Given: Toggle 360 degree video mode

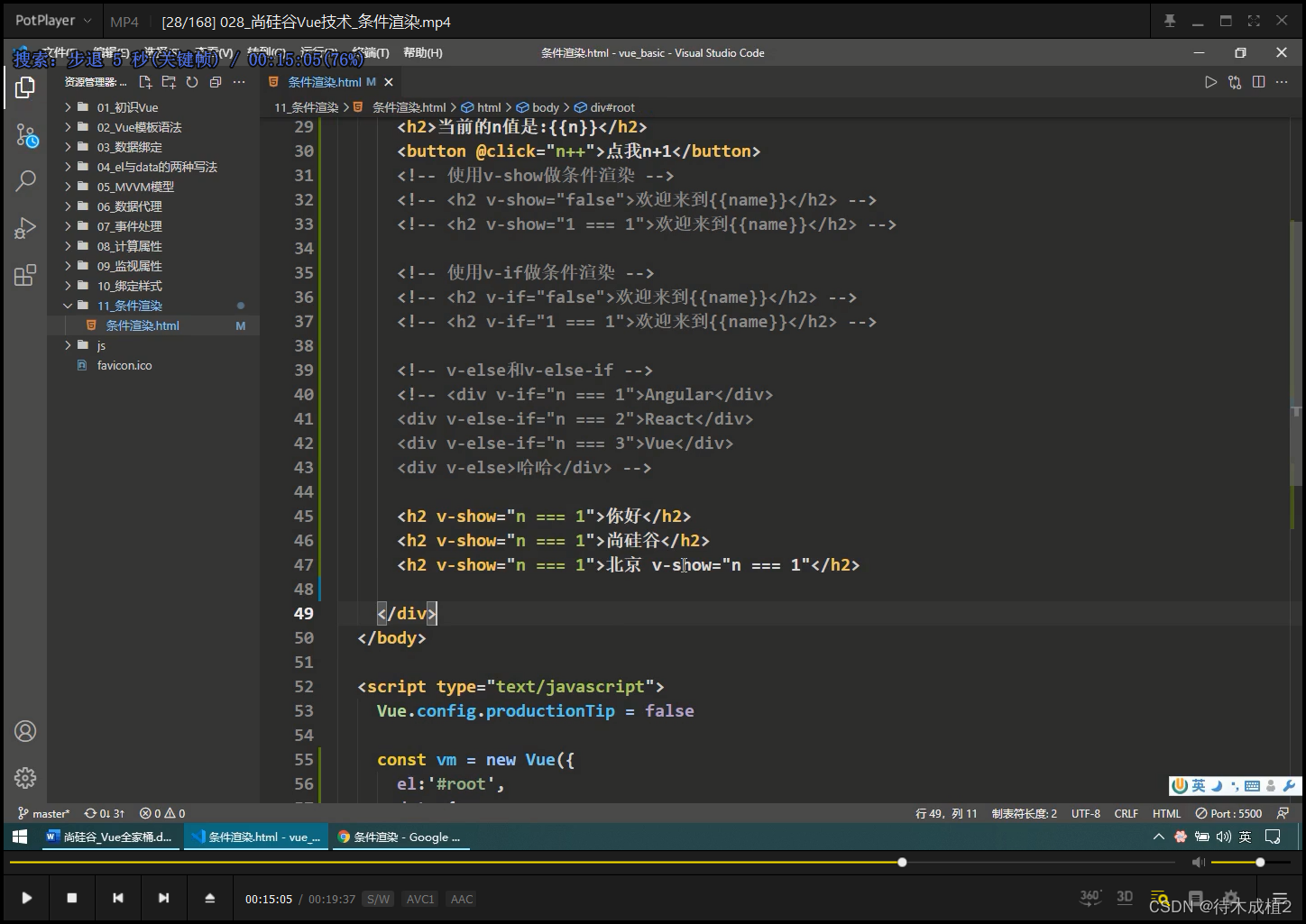Looking at the screenshot, I should click(1090, 897).
